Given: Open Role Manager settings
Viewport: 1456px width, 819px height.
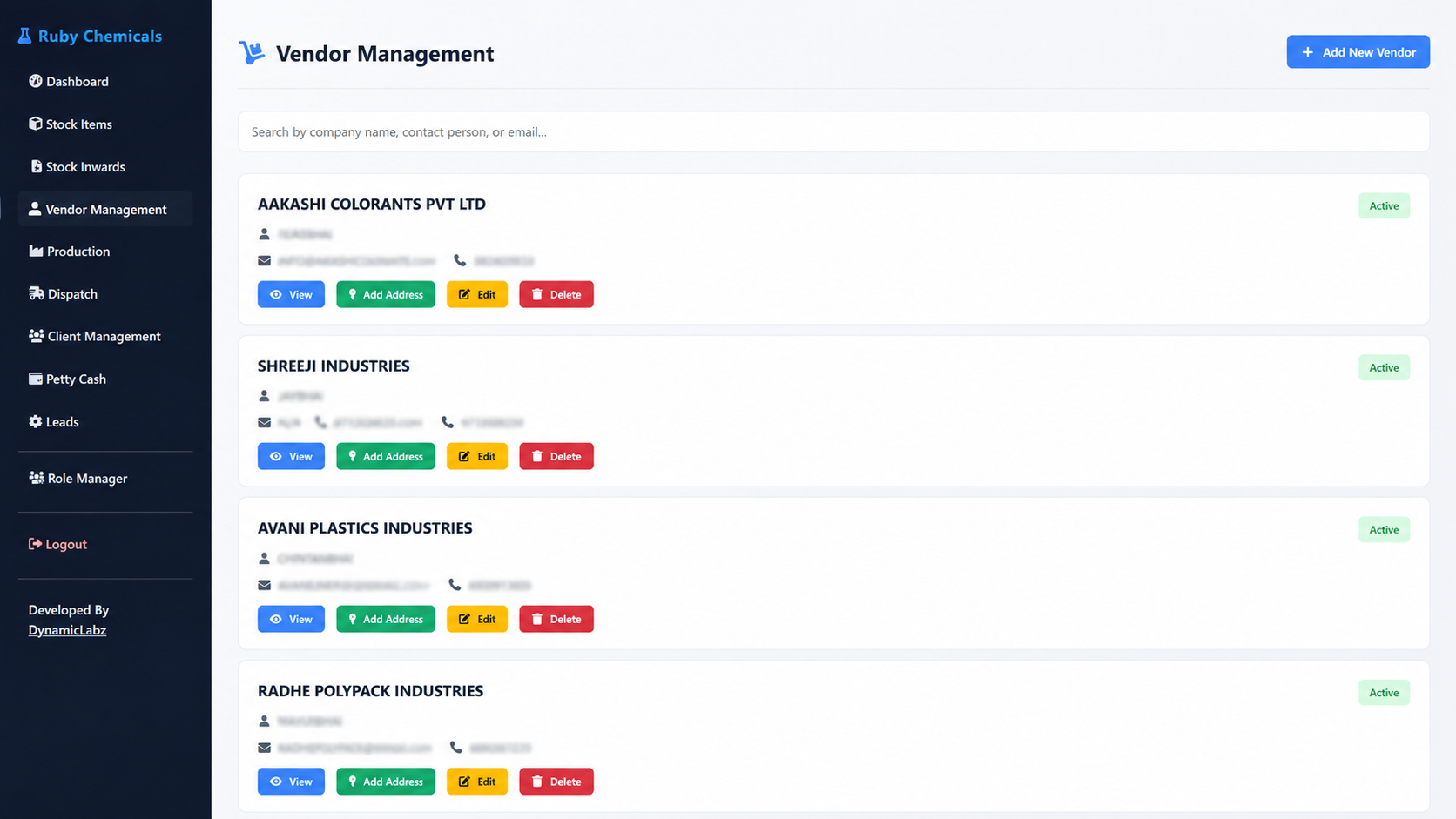Looking at the screenshot, I should pos(105,478).
